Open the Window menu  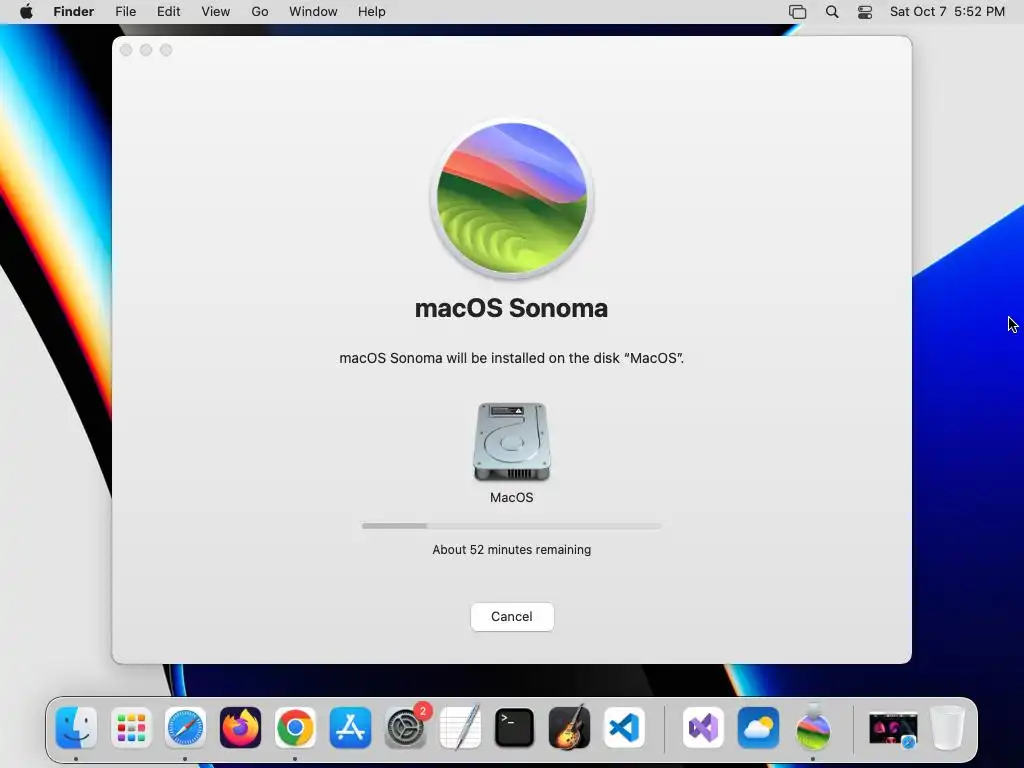[313, 12]
